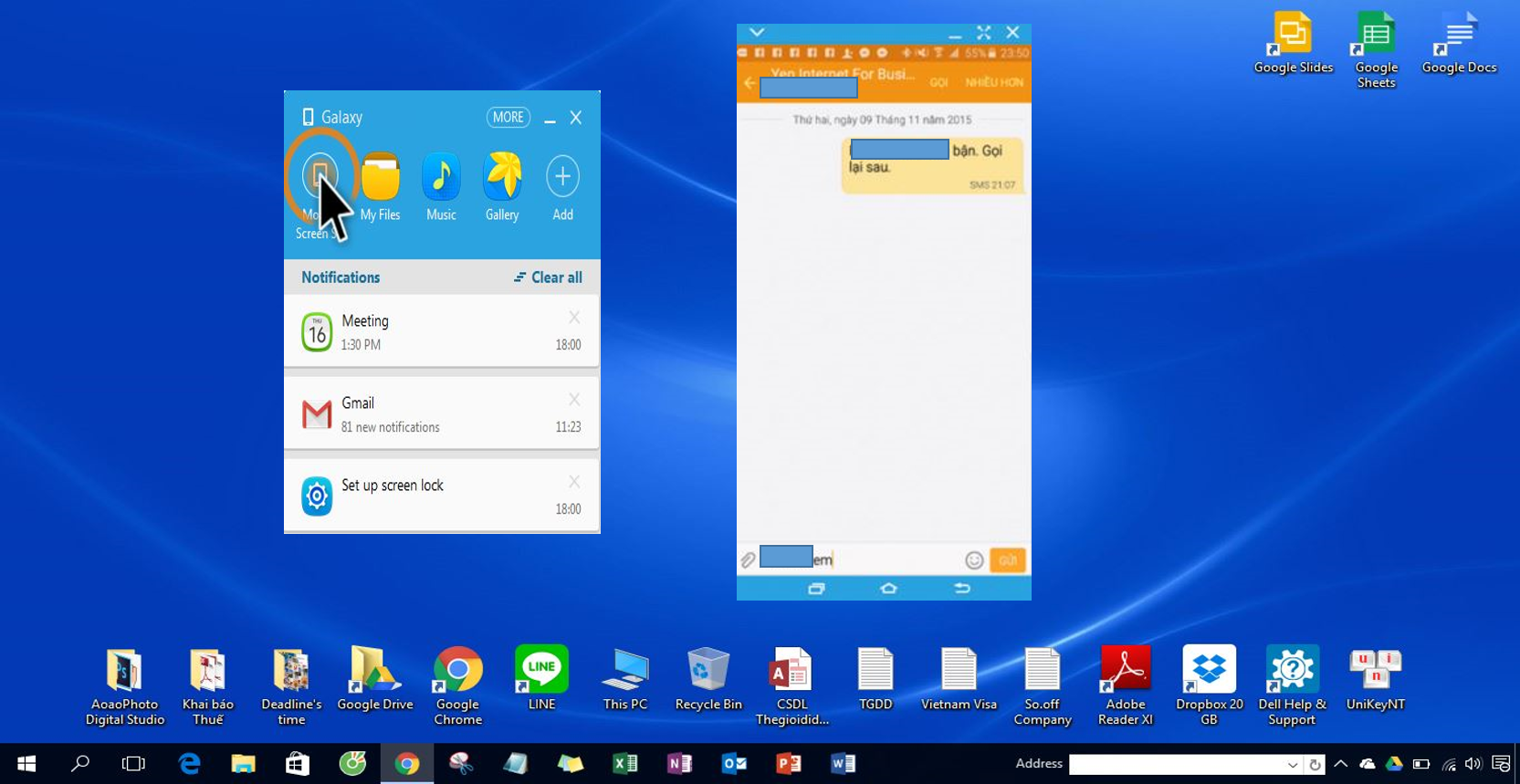Launch Microsoft Edge from taskbar
Image resolution: width=1520 pixels, height=784 pixels.
[x=189, y=764]
